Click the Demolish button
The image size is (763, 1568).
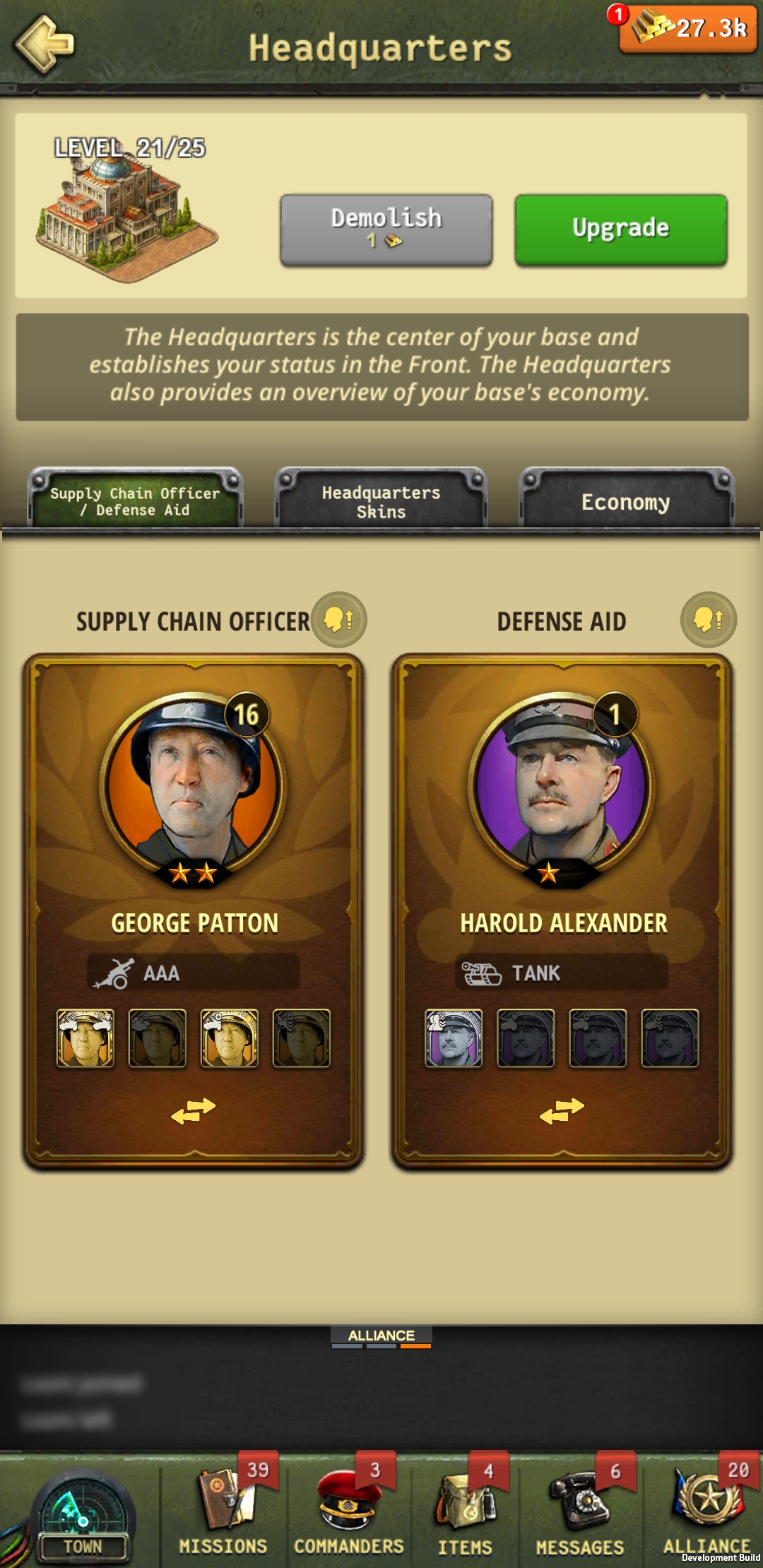click(x=386, y=230)
